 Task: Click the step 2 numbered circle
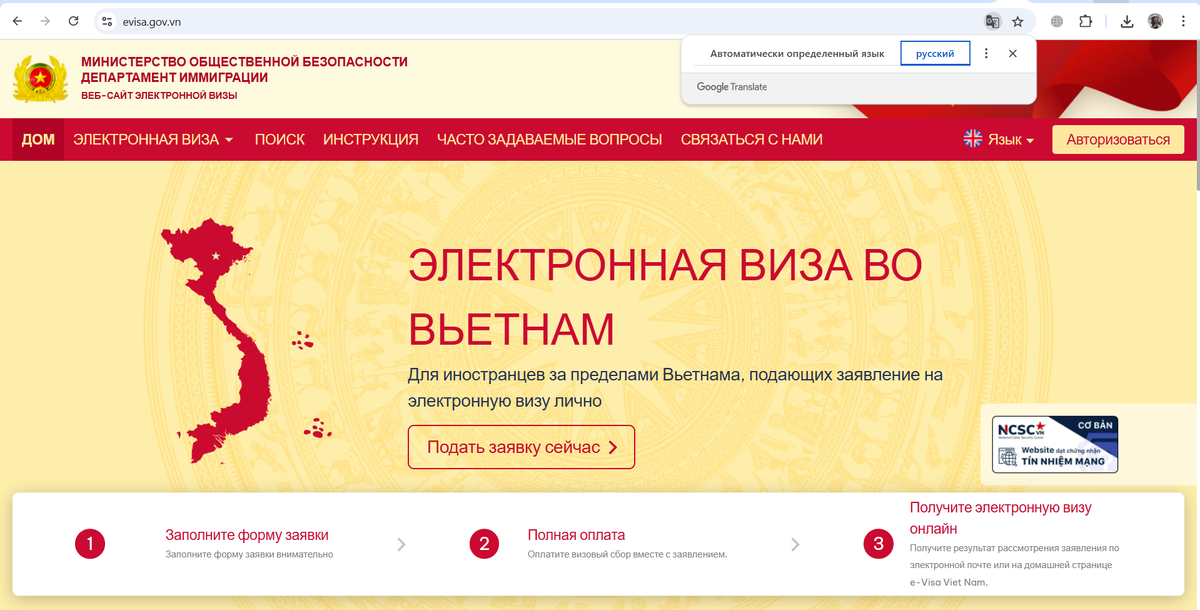point(484,544)
